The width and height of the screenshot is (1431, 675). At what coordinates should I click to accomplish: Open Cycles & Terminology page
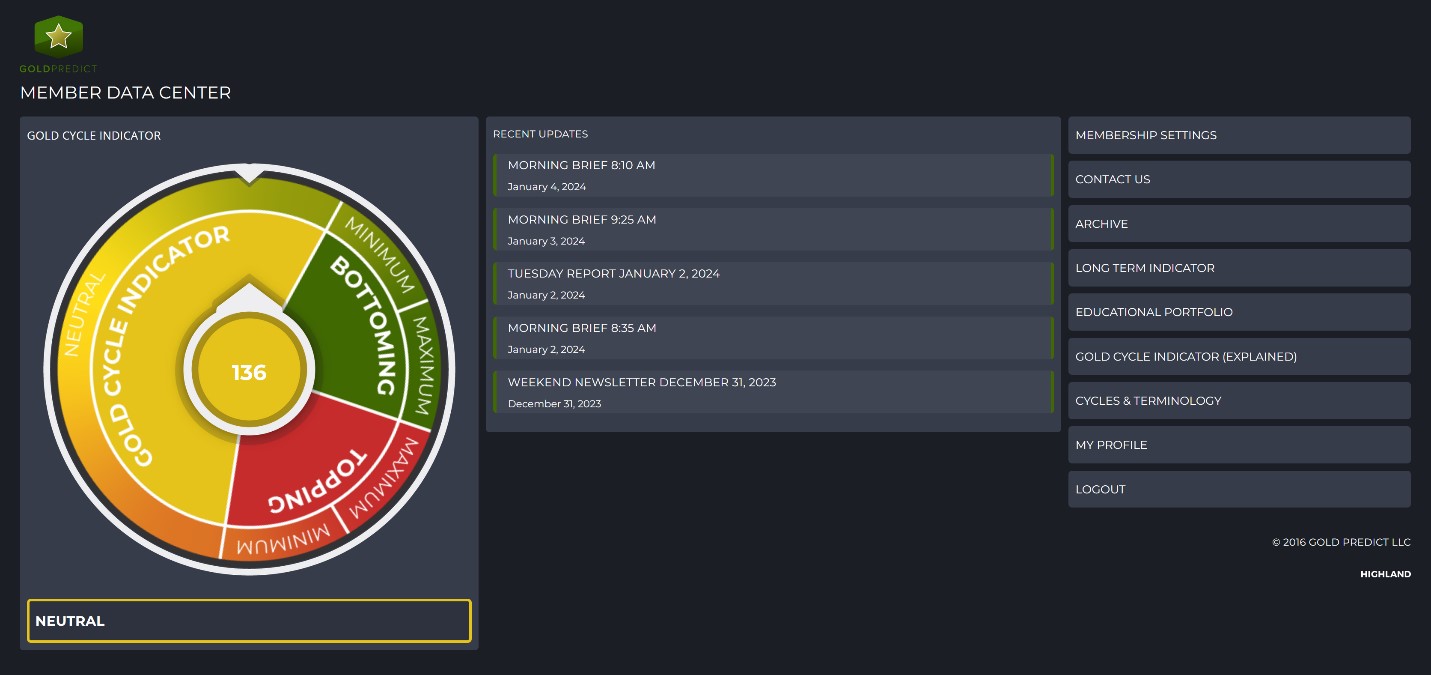[x=1238, y=401]
